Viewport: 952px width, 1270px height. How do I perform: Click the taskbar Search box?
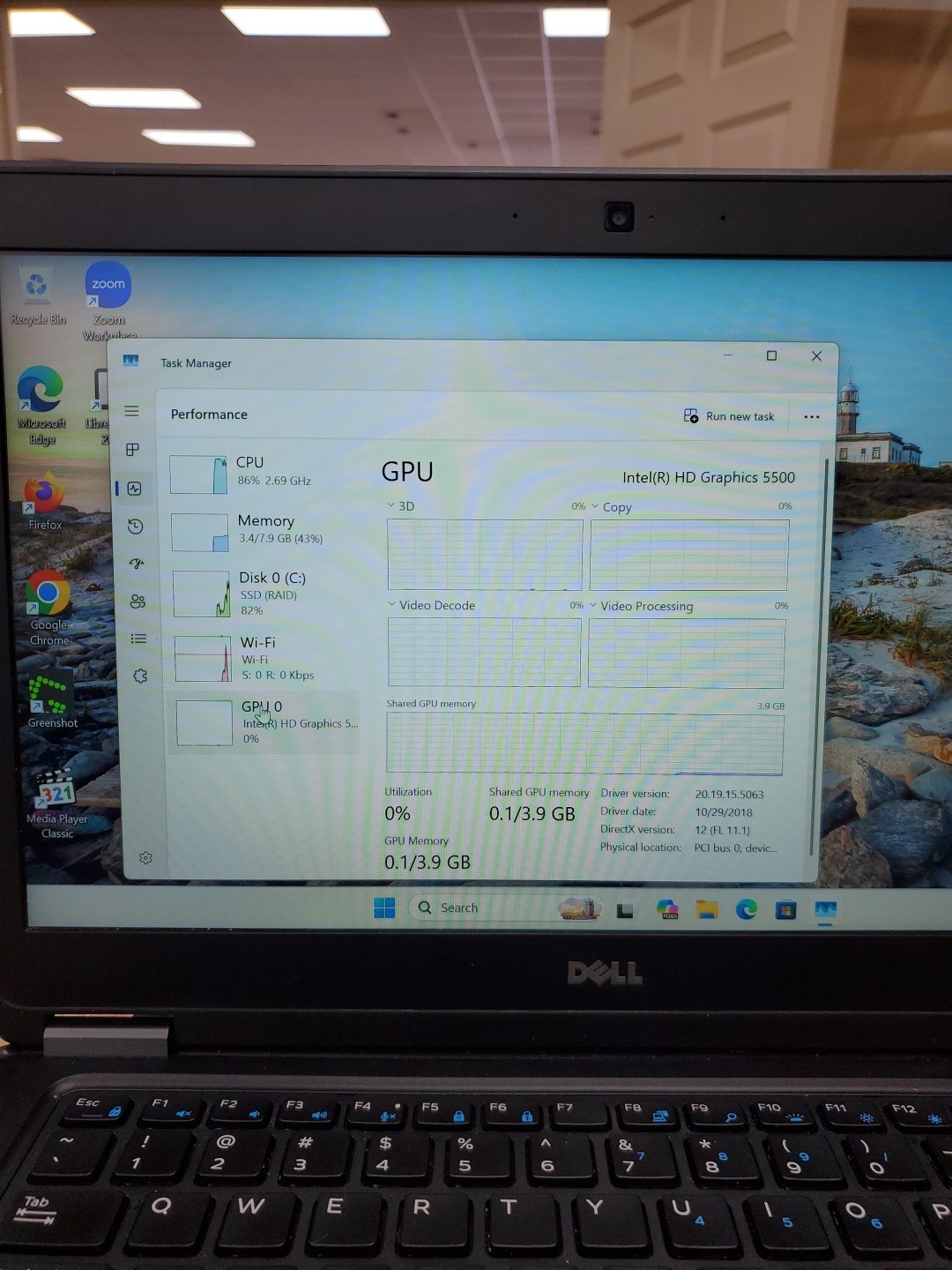505,908
